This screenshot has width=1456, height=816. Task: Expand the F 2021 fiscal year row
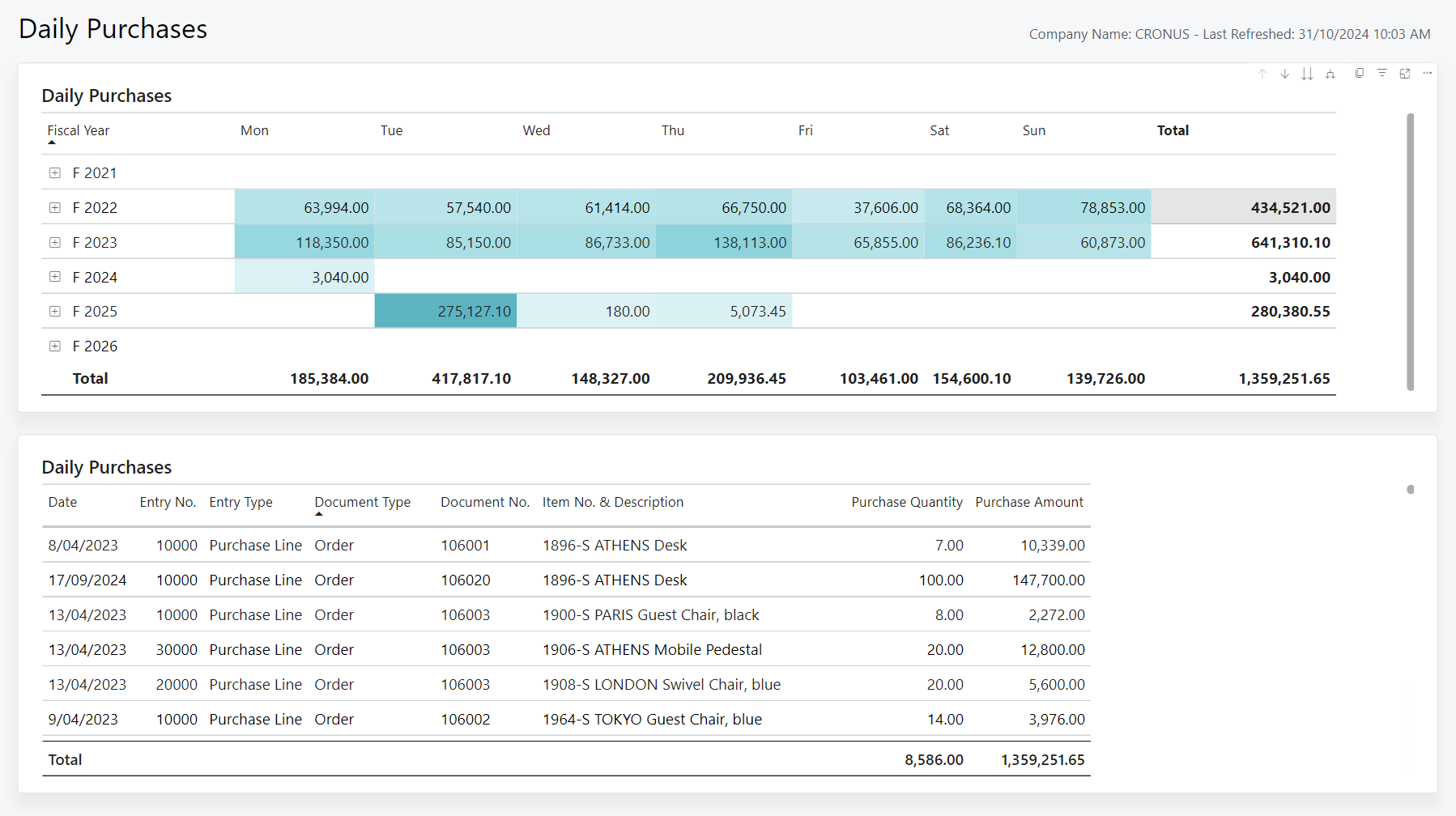55,172
